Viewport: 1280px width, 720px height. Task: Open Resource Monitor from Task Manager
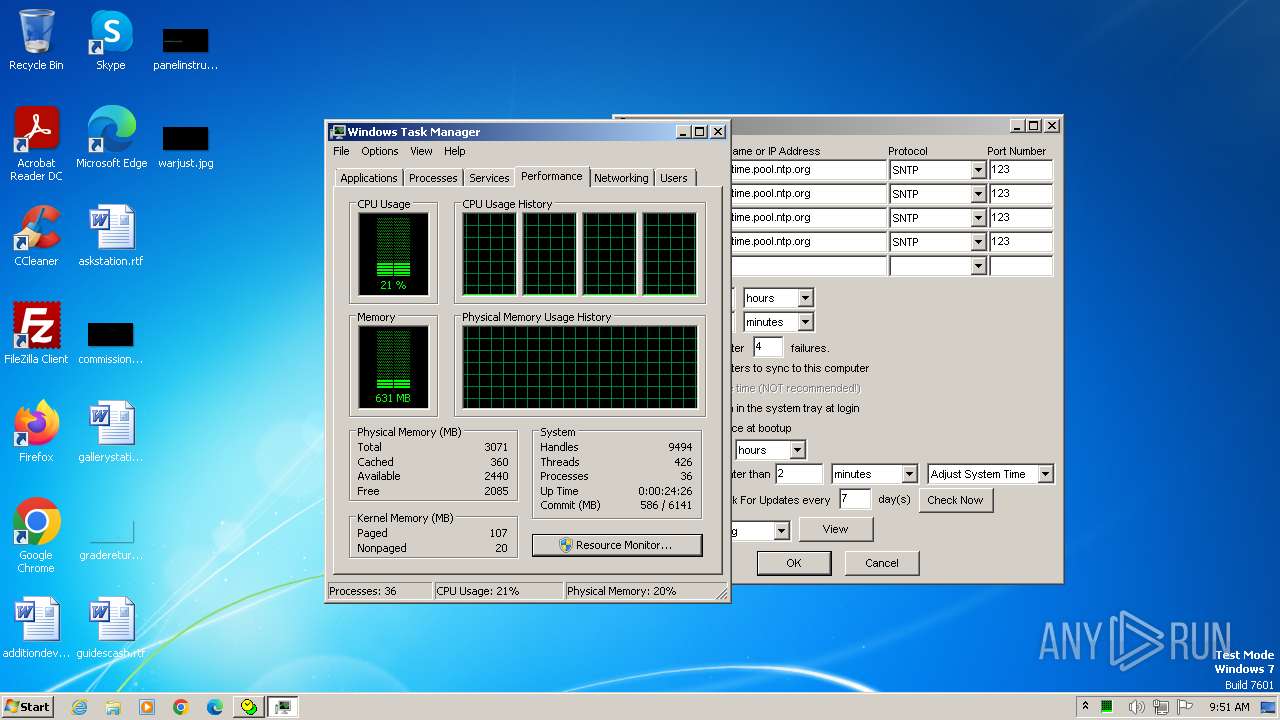tap(617, 545)
